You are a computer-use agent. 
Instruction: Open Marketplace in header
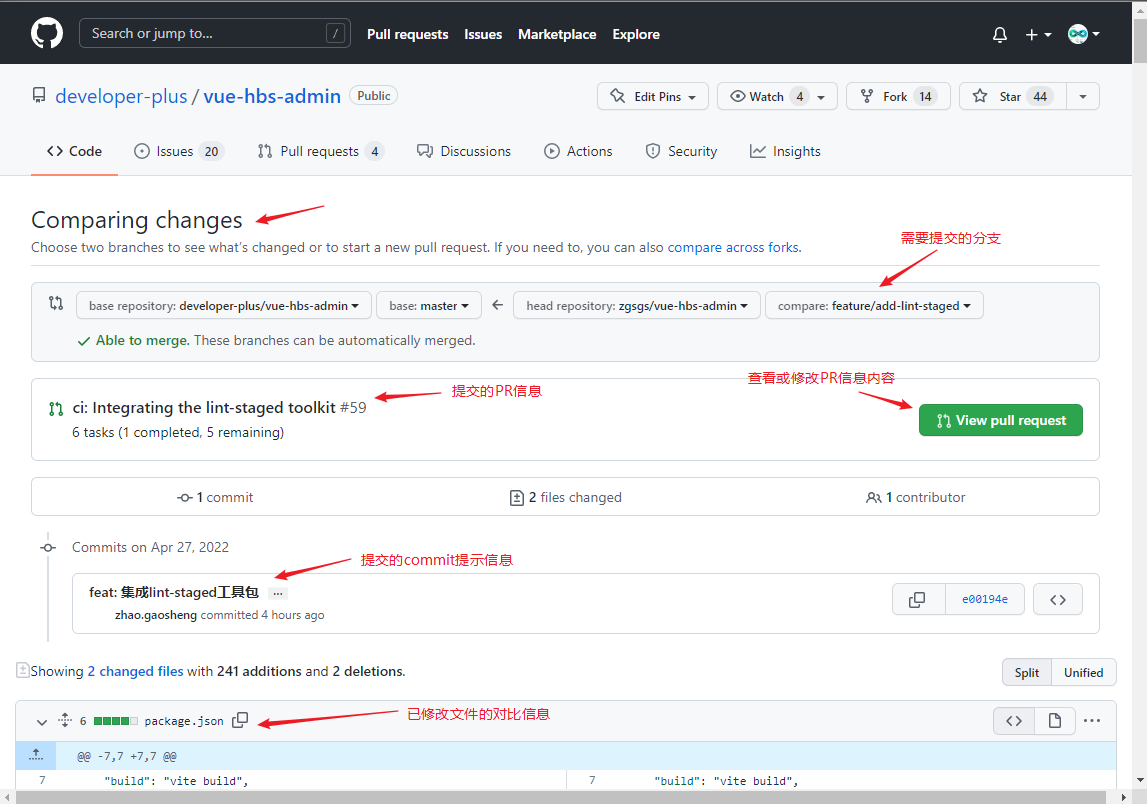pos(557,34)
